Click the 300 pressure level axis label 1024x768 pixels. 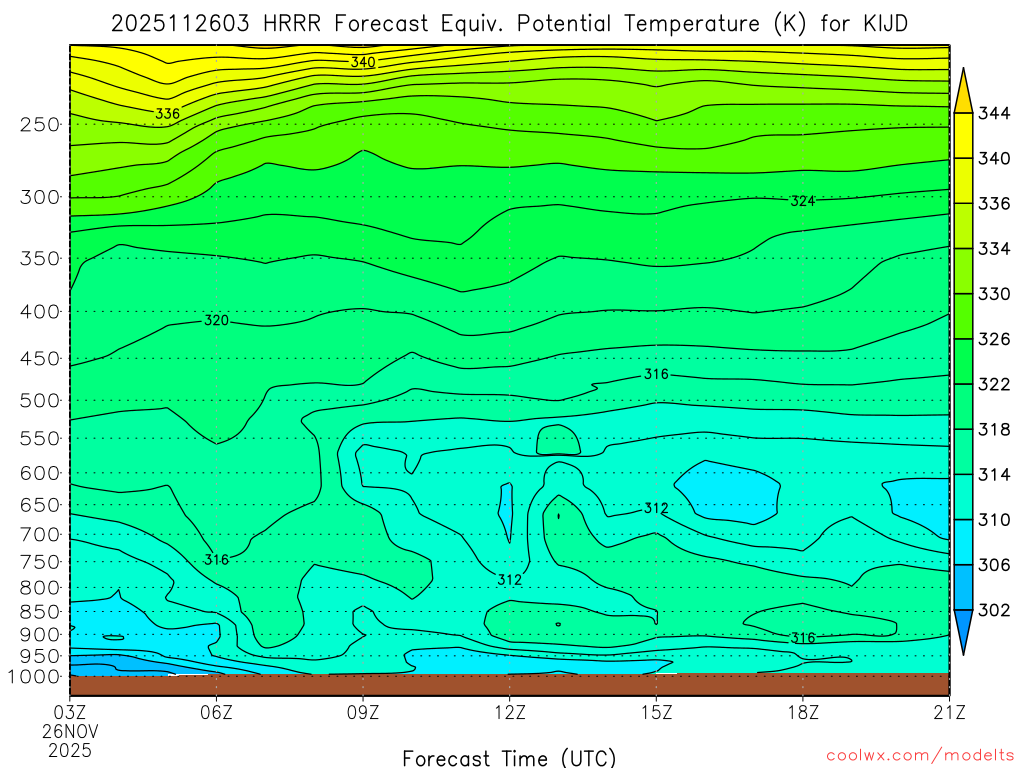coord(40,197)
